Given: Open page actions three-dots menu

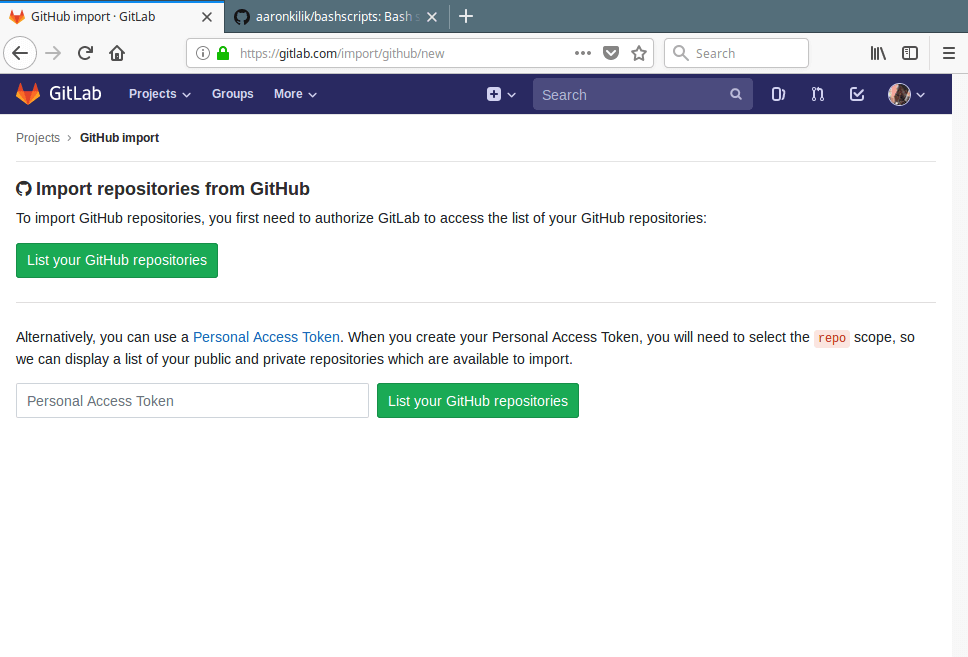Looking at the screenshot, I should (582, 53).
